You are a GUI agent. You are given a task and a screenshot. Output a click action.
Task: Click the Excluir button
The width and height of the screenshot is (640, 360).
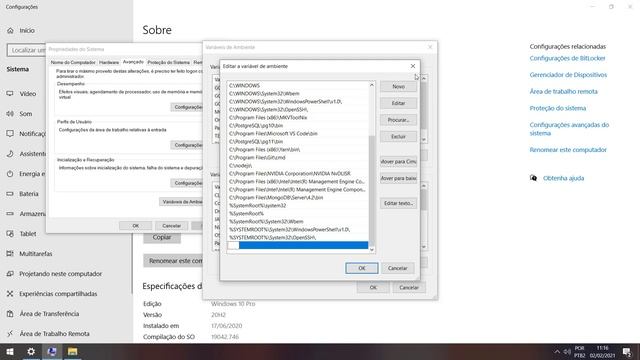tap(398, 136)
